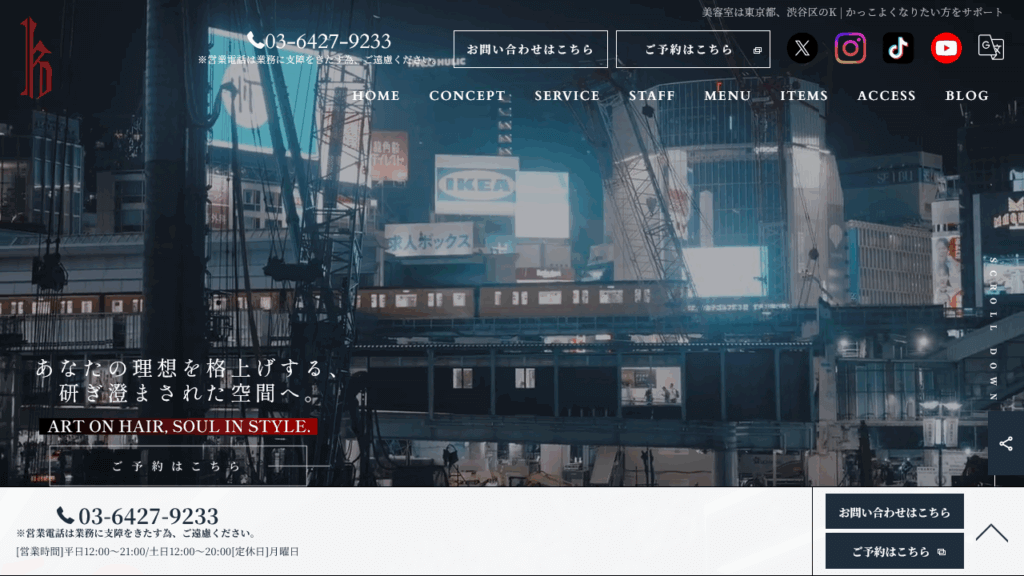1024x576 pixels.
Task: Click the footer bar ご予約はこちら button
Action: pyautogui.click(x=894, y=551)
